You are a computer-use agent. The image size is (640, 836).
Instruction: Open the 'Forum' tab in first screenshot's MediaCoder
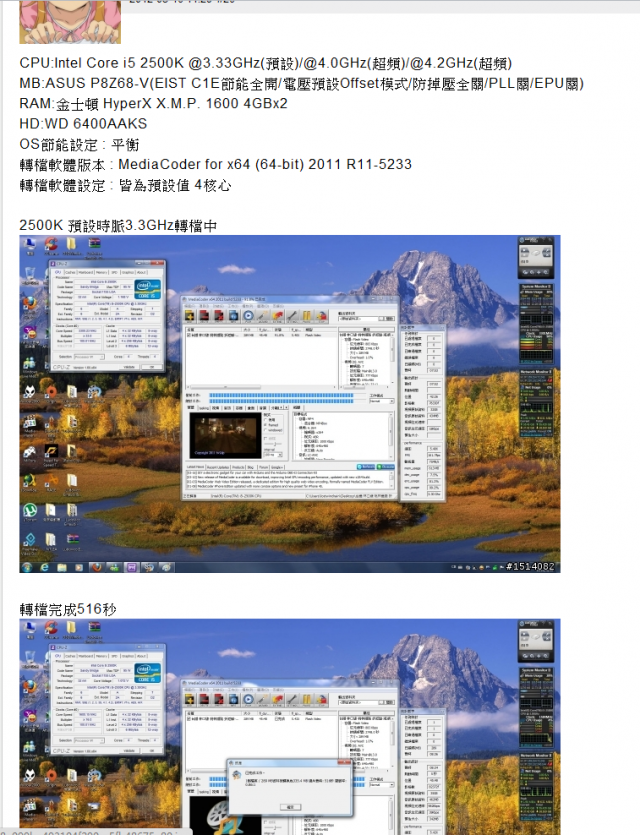263,467
